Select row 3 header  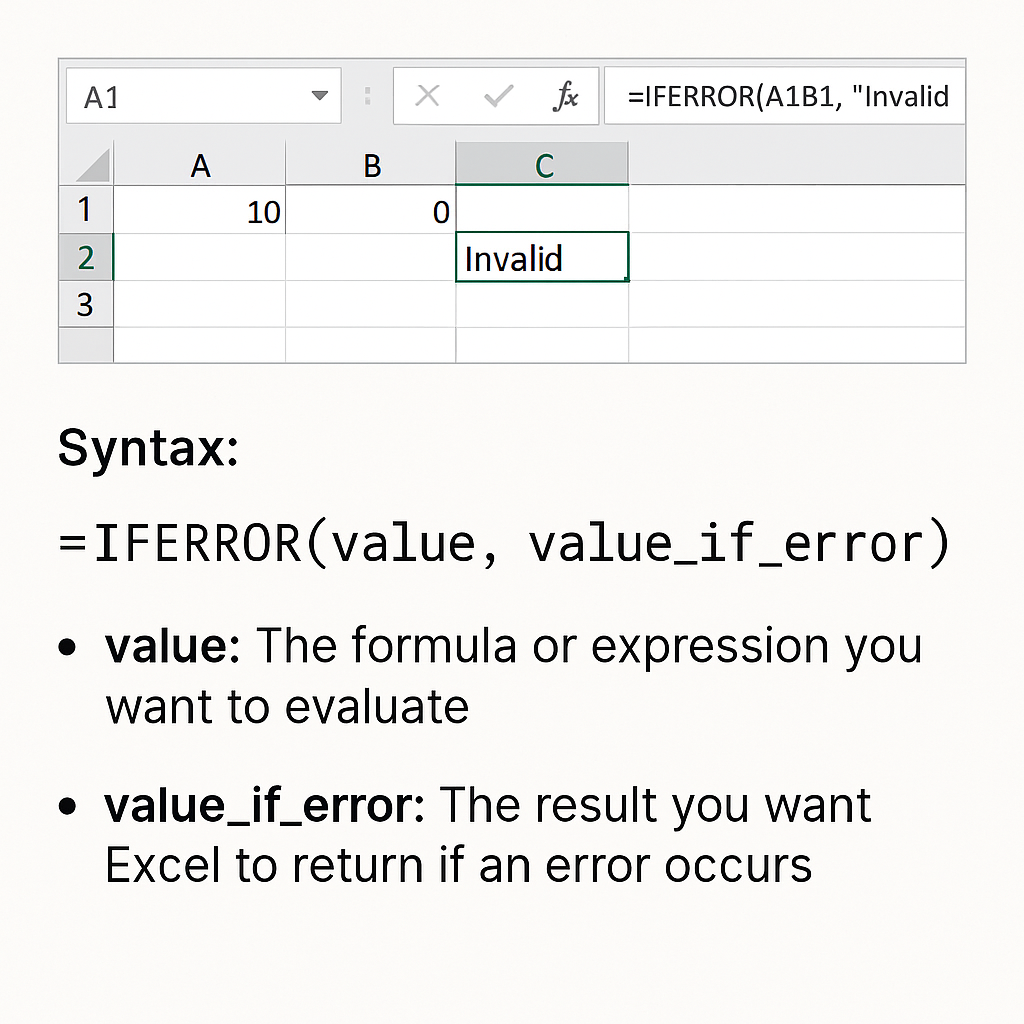(x=85, y=304)
